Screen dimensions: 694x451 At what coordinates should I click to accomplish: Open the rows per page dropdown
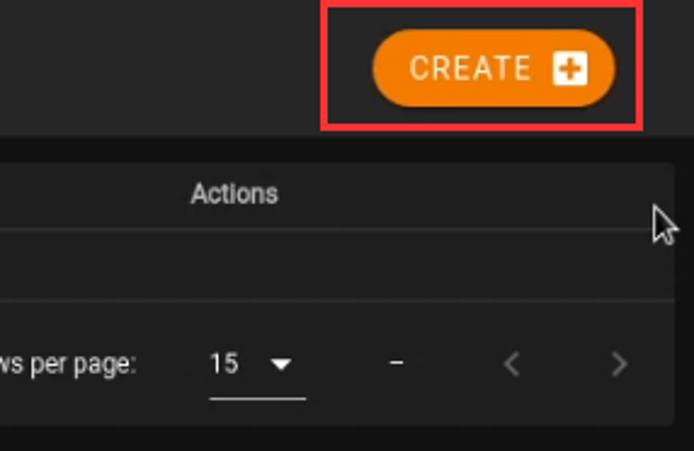(257, 364)
